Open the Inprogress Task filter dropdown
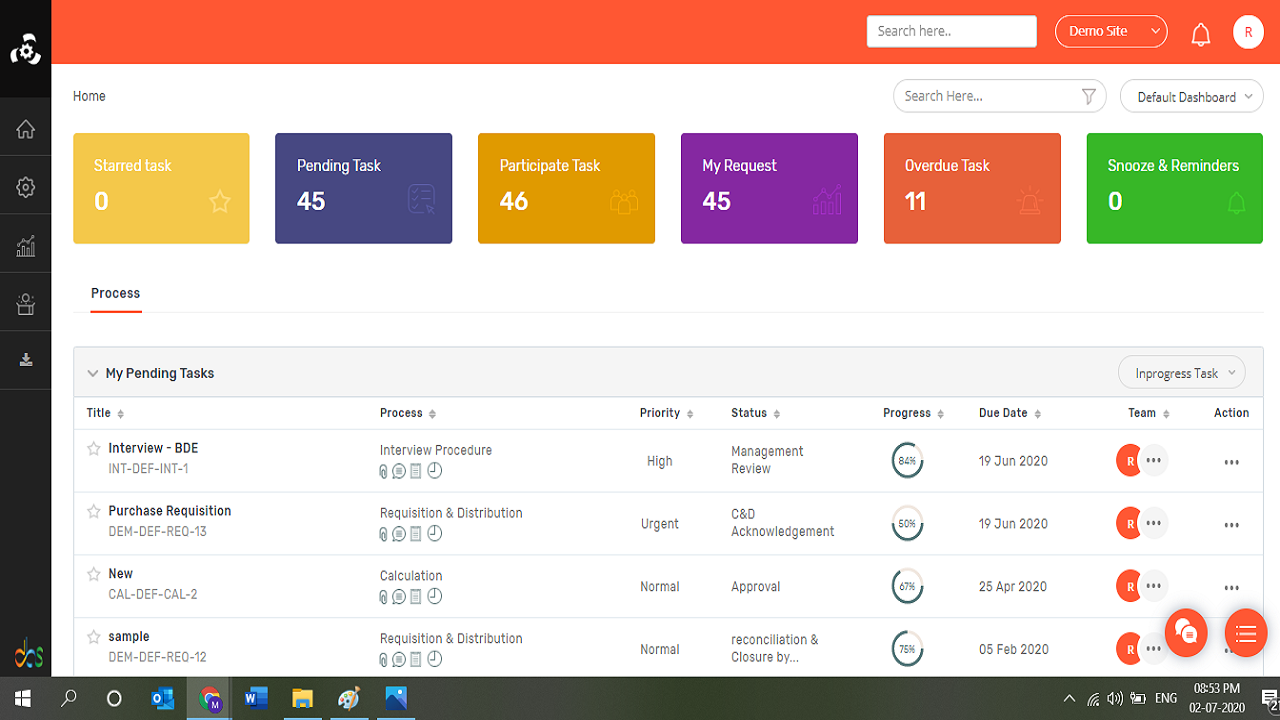Image resolution: width=1280 pixels, height=720 pixels. [1182, 372]
